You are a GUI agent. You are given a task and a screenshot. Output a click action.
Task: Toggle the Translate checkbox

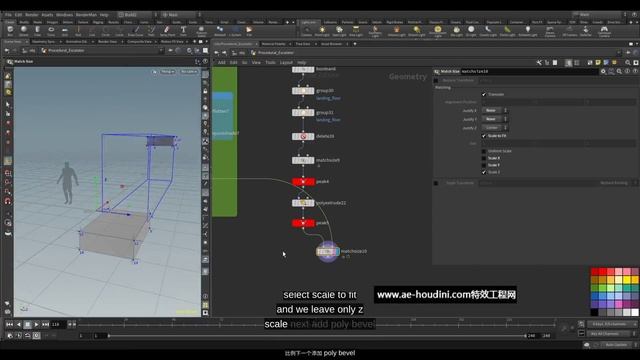pyautogui.click(x=484, y=94)
